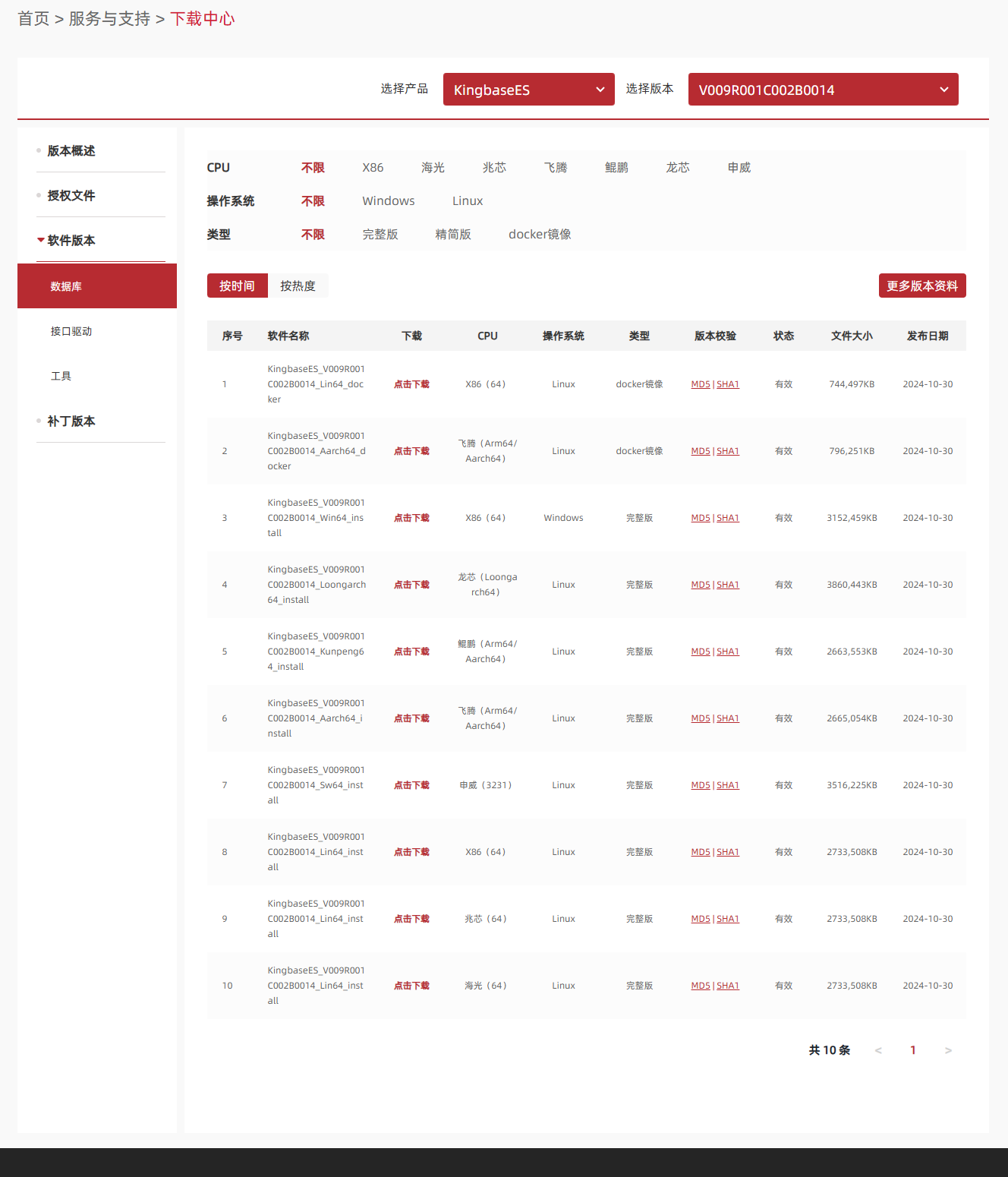Filter CPU by 海光

tap(433, 167)
